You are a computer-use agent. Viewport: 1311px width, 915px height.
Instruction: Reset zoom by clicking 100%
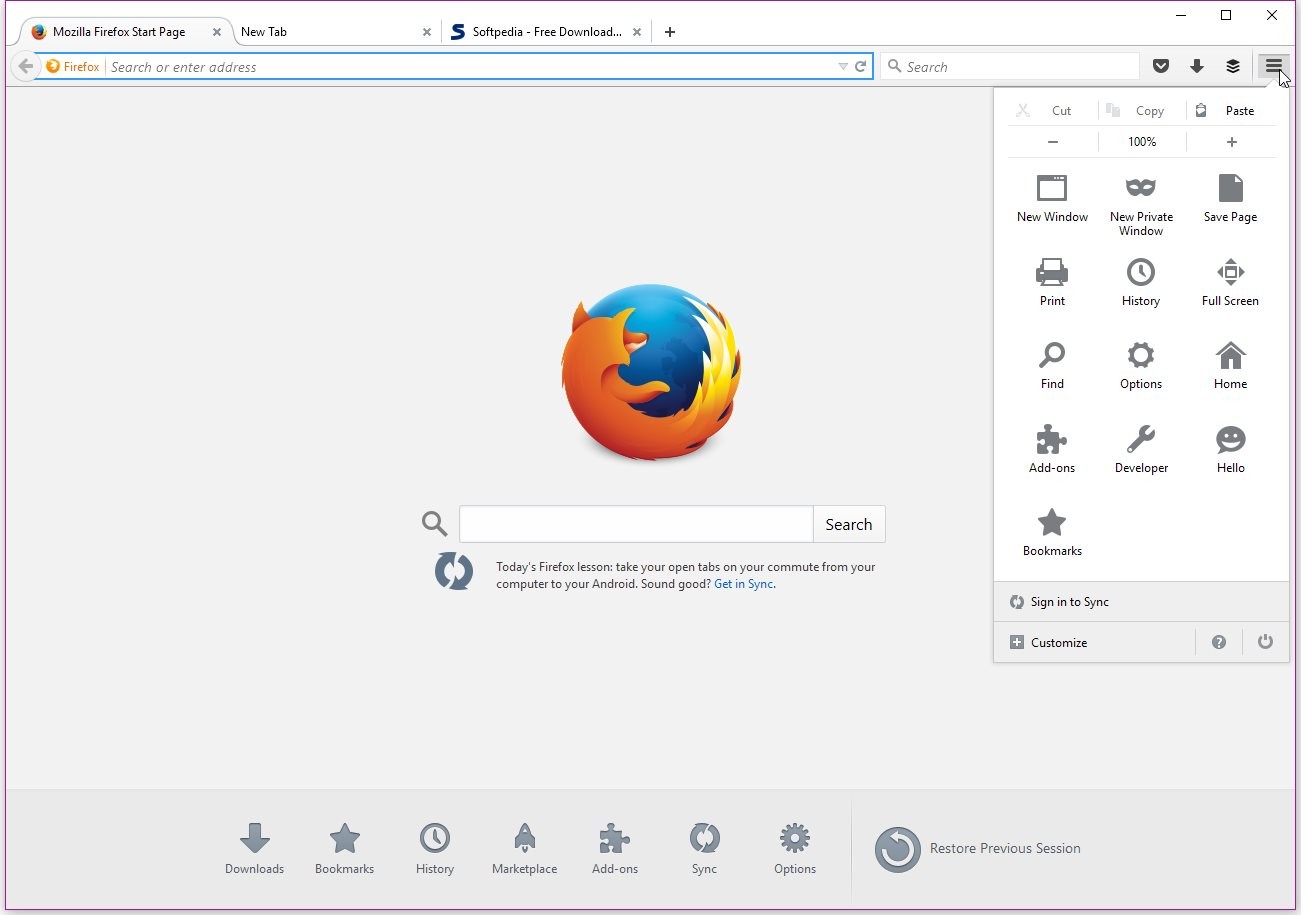(1142, 142)
